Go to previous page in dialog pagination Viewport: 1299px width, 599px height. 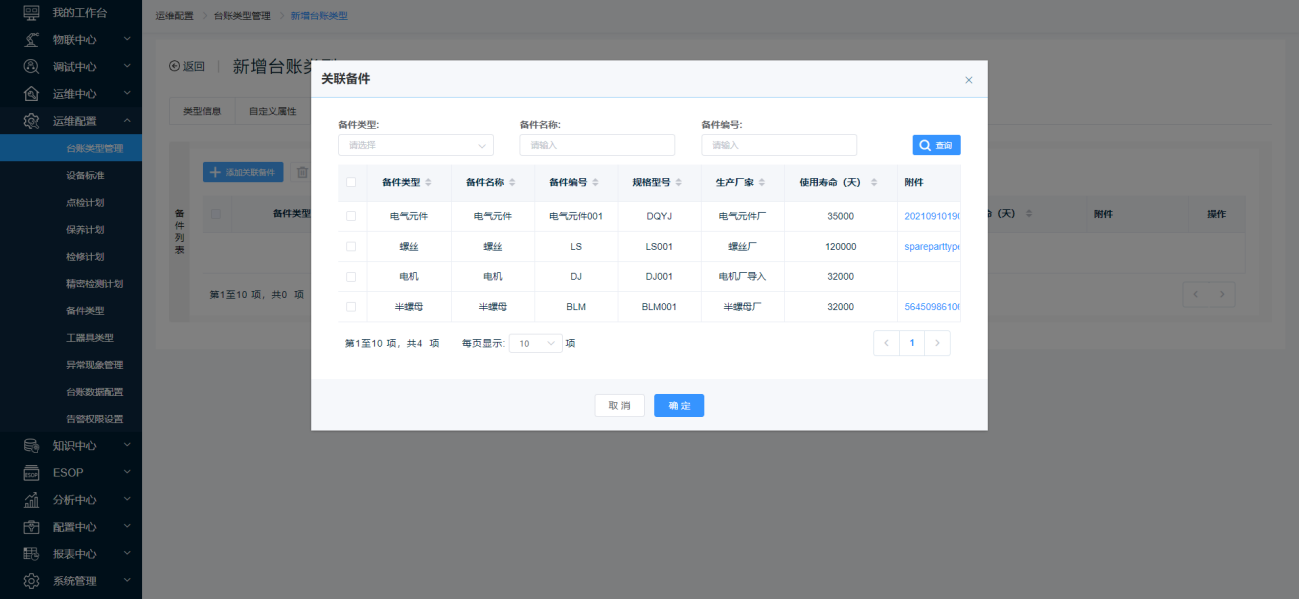pyautogui.click(x=886, y=343)
